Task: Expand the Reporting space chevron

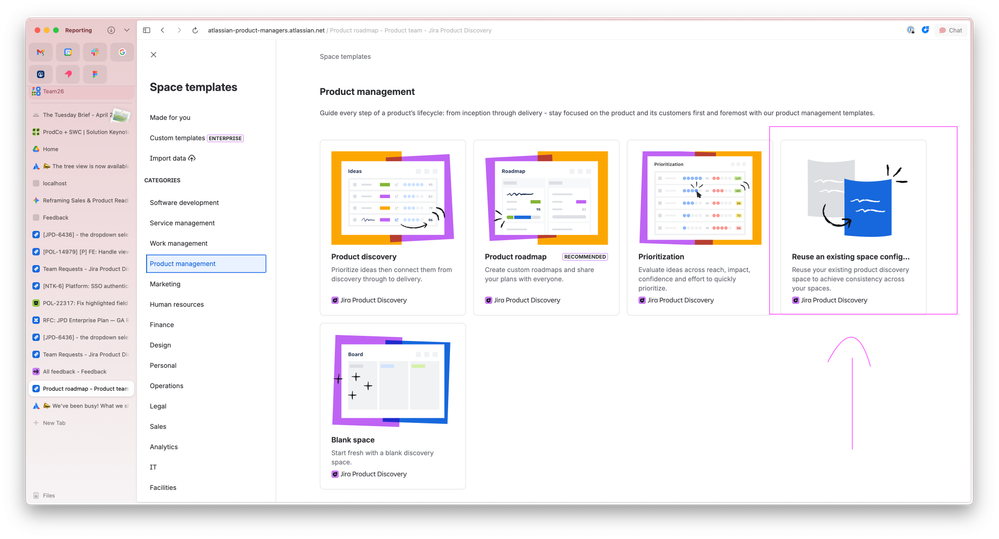Action: [x=126, y=30]
